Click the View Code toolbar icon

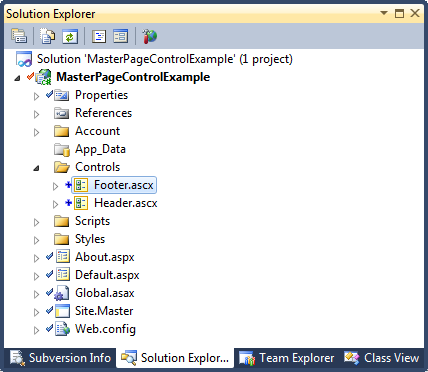click(x=99, y=36)
